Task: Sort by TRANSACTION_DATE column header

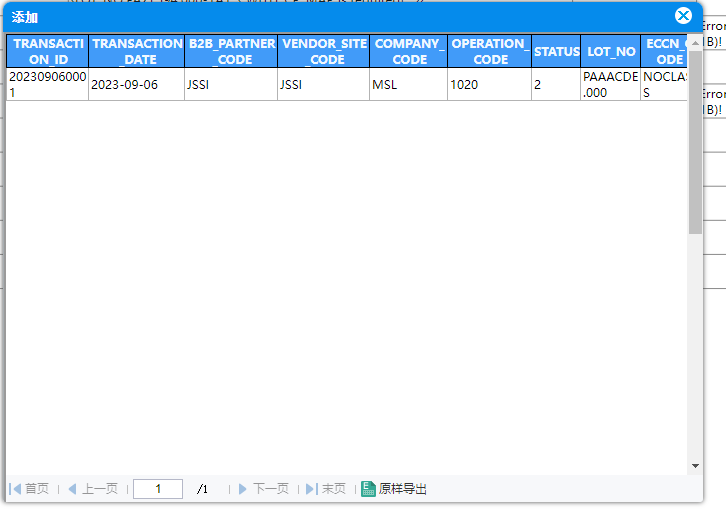Action: 137,51
